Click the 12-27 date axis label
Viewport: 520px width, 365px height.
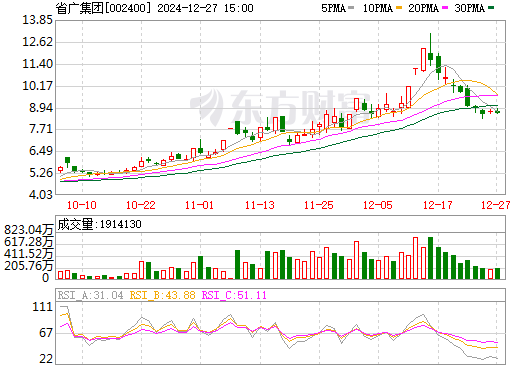tap(496, 205)
